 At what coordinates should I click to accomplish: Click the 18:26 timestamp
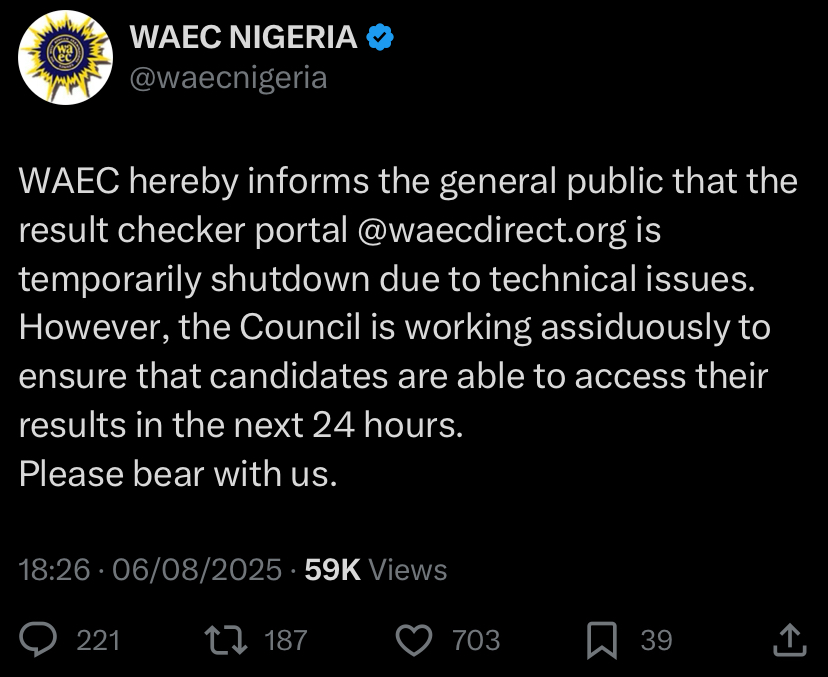(55, 569)
